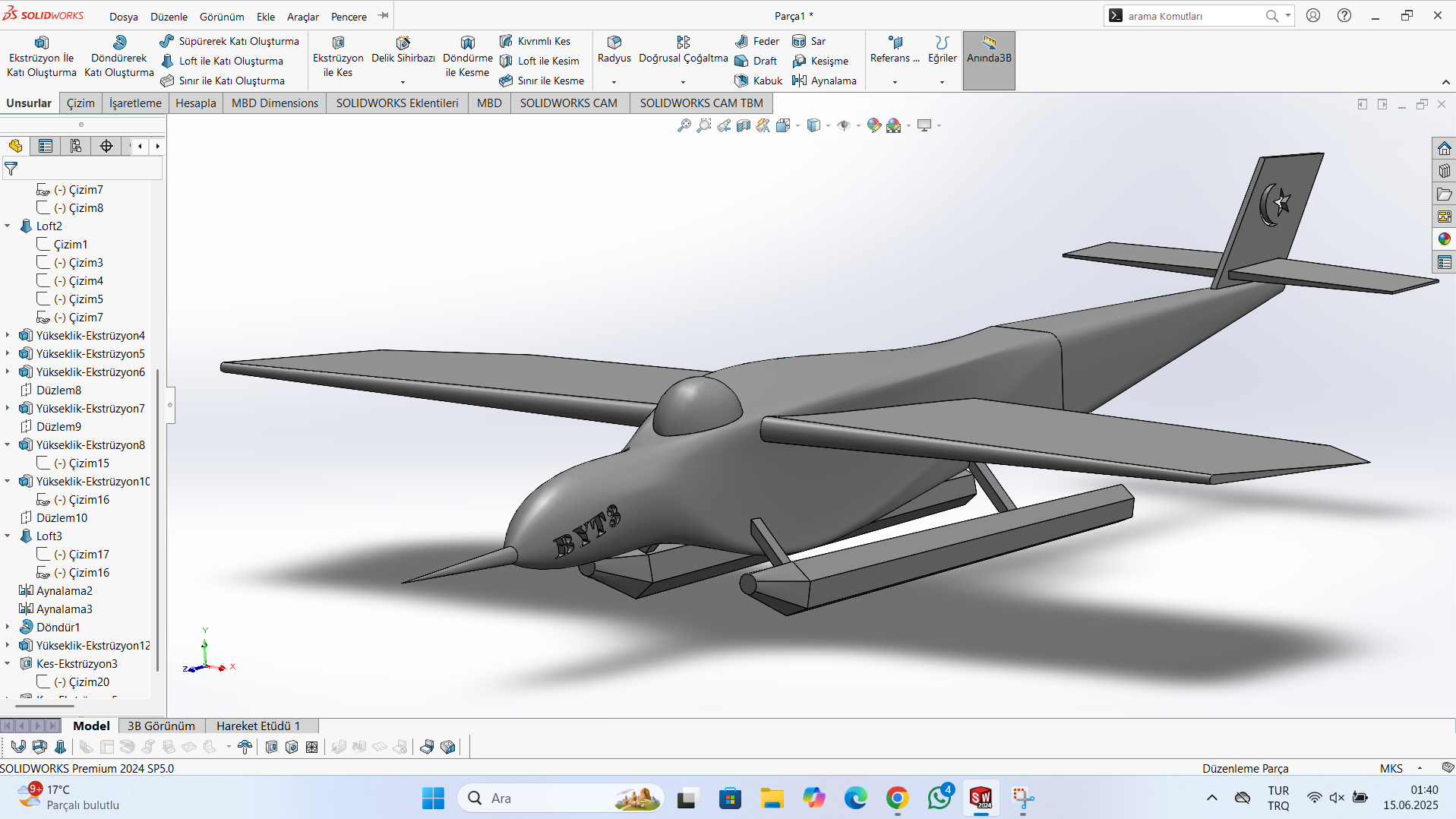Expand the Döndür1 feature node

(8, 627)
